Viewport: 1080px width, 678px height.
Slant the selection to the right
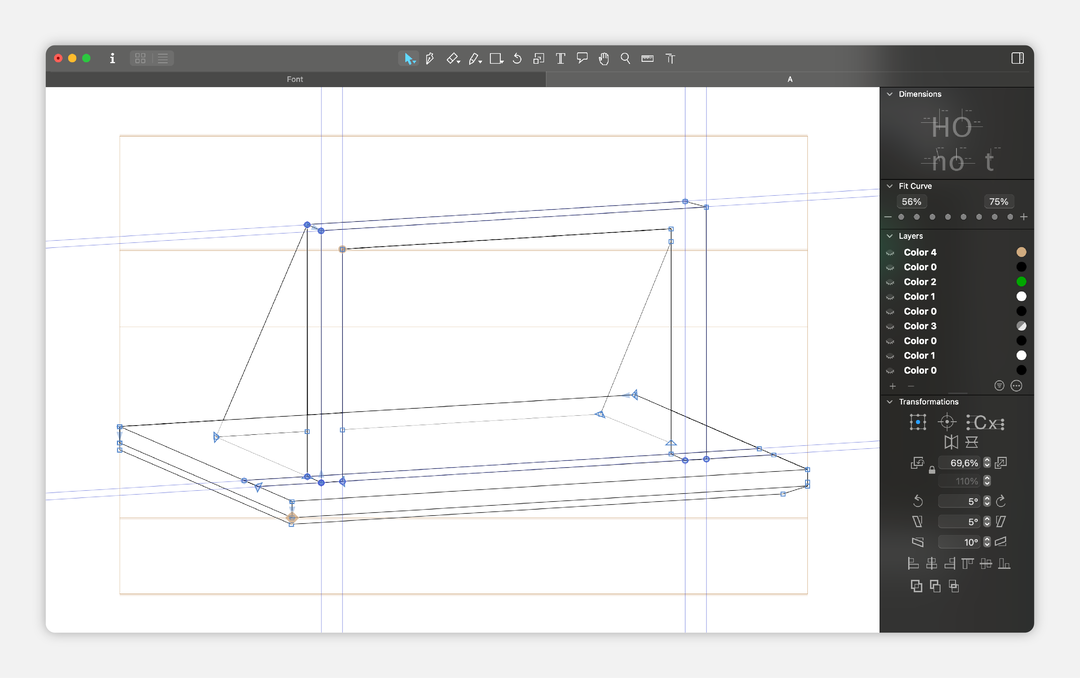point(1001,522)
